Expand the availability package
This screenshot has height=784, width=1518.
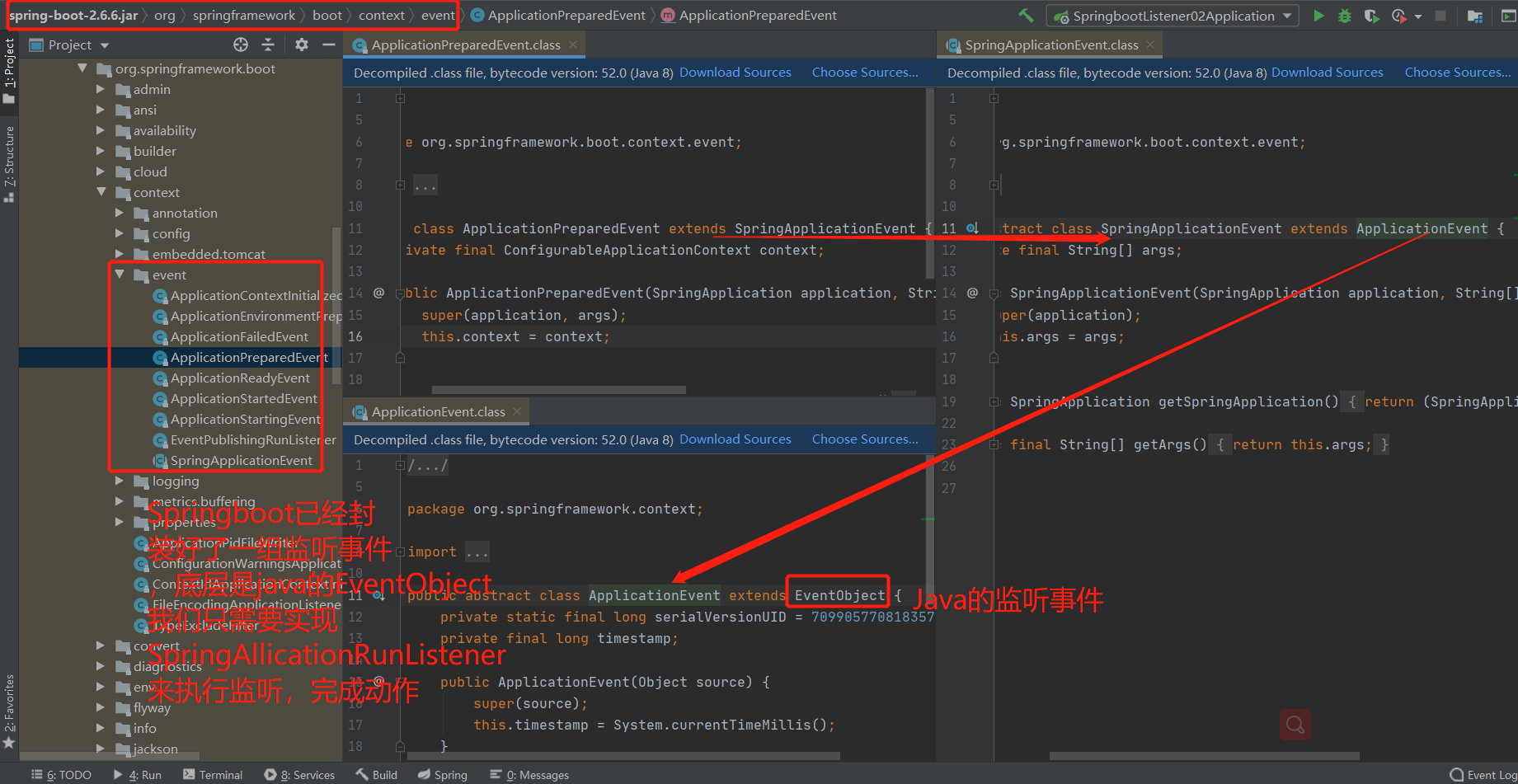(101, 130)
